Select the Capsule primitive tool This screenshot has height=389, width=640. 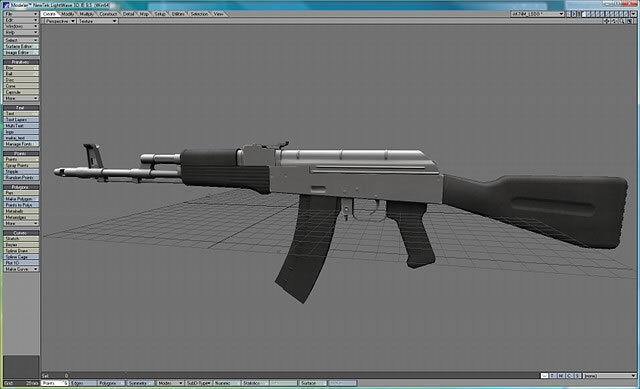(x=21, y=92)
